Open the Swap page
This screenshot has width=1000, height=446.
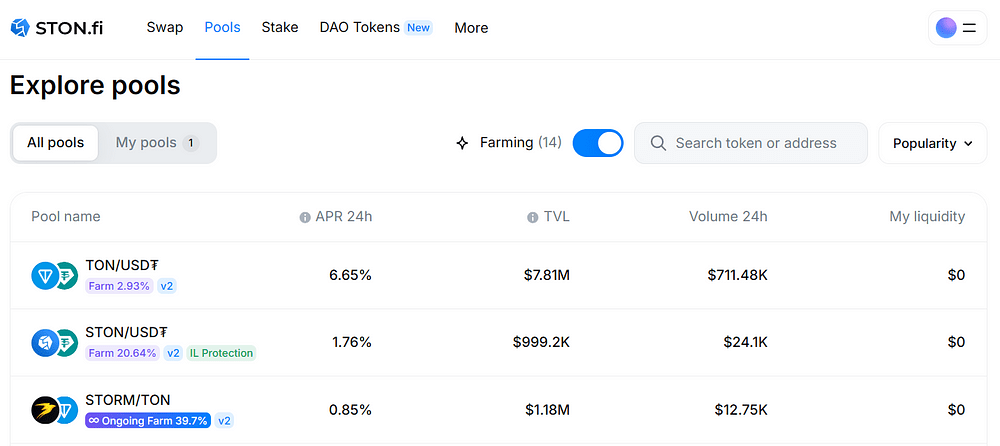[165, 27]
